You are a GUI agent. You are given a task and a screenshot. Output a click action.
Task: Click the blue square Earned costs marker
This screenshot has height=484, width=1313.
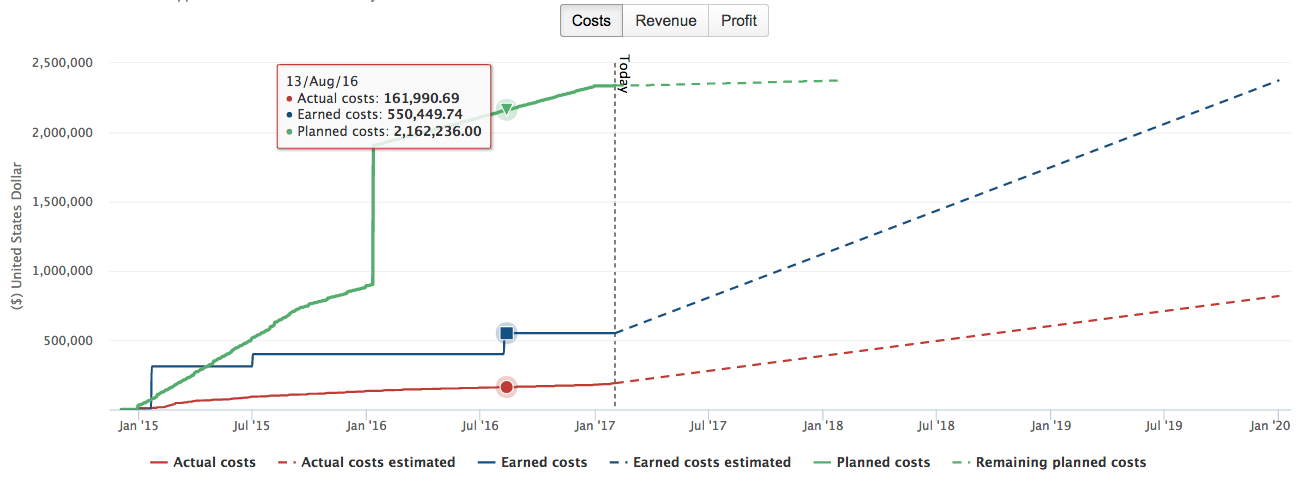(x=506, y=333)
